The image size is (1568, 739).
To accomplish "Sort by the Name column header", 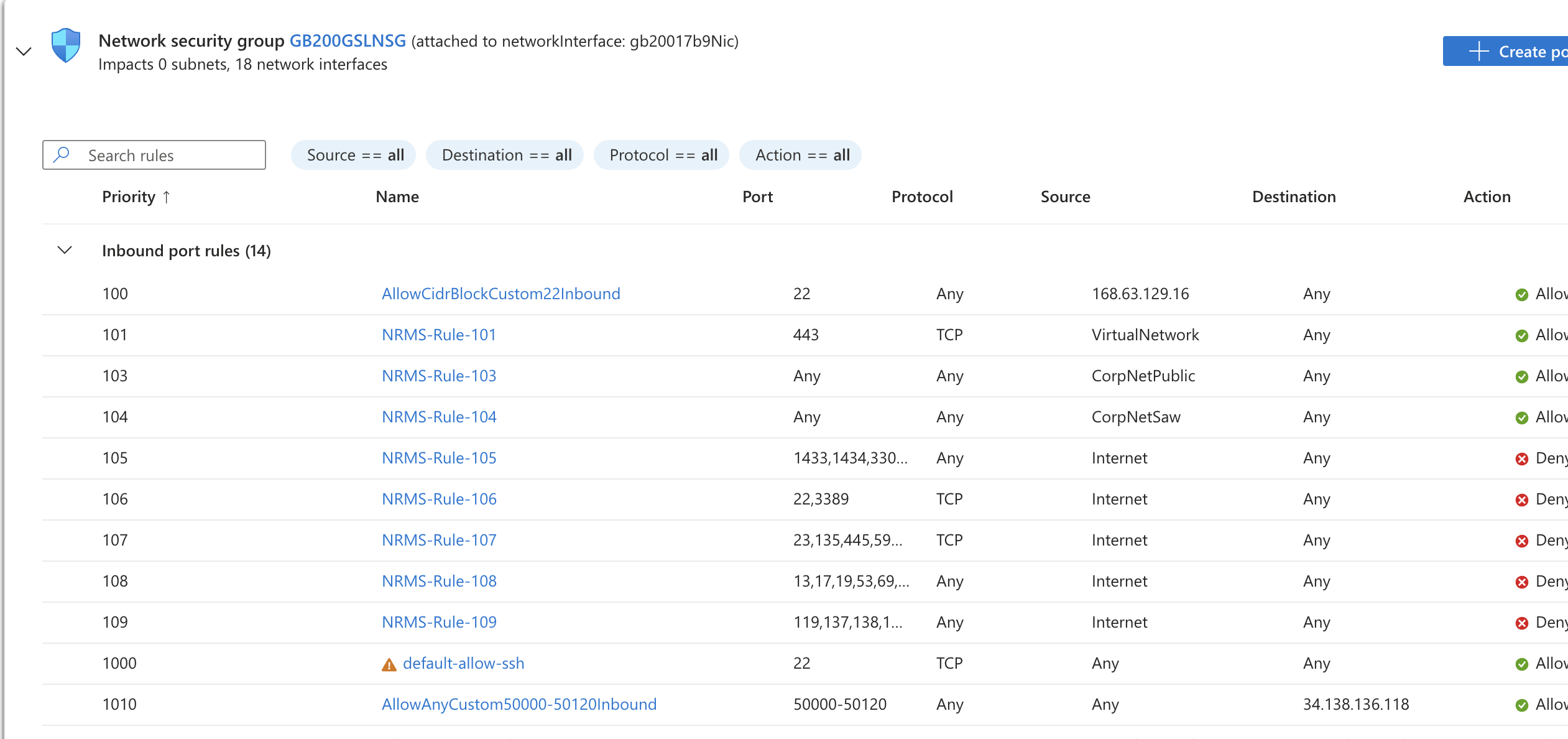I will pyautogui.click(x=397, y=197).
